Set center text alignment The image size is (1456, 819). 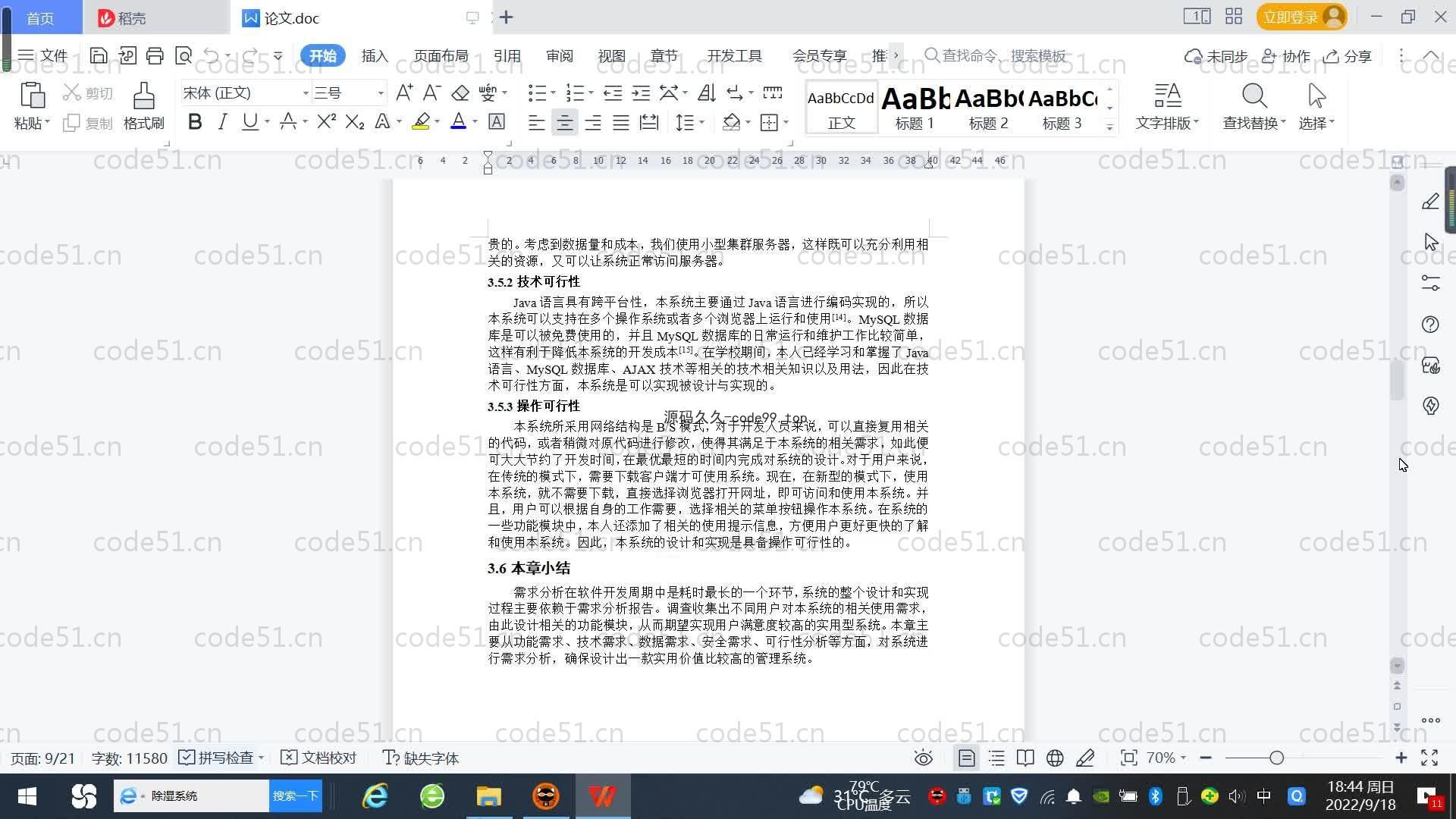pyautogui.click(x=564, y=122)
